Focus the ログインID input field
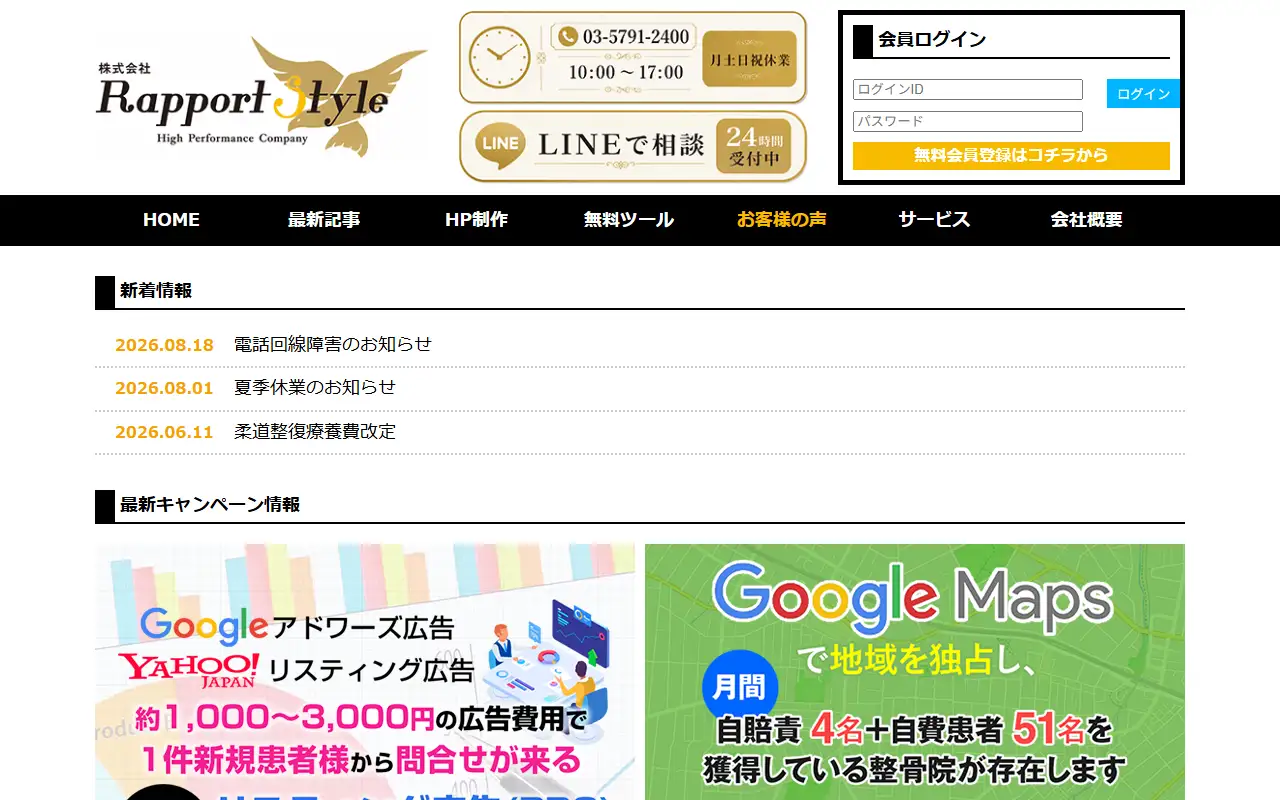The image size is (1280, 800). tap(968, 90)
